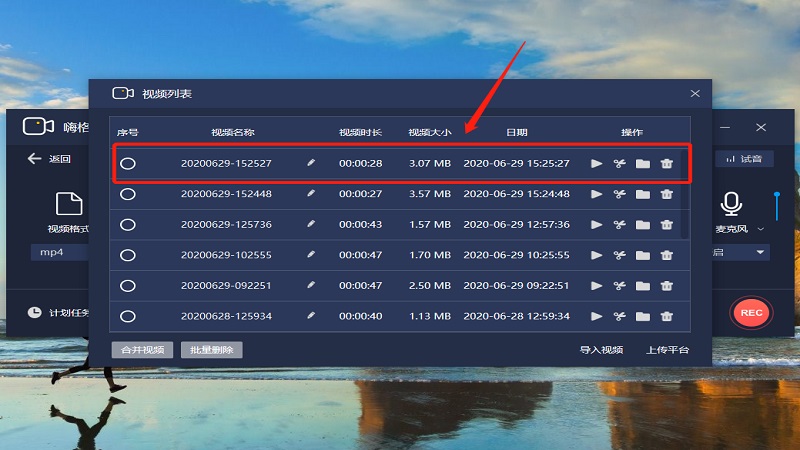Open file folder for video 20200629-125736

(643, 225)
